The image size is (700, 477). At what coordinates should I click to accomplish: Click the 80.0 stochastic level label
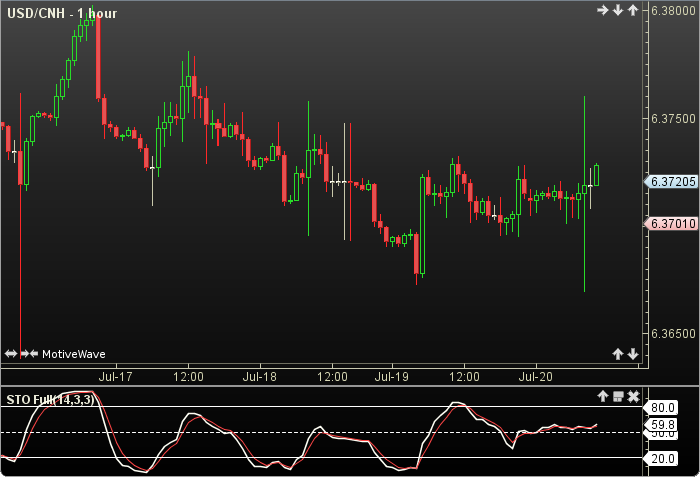click(661, 407)
